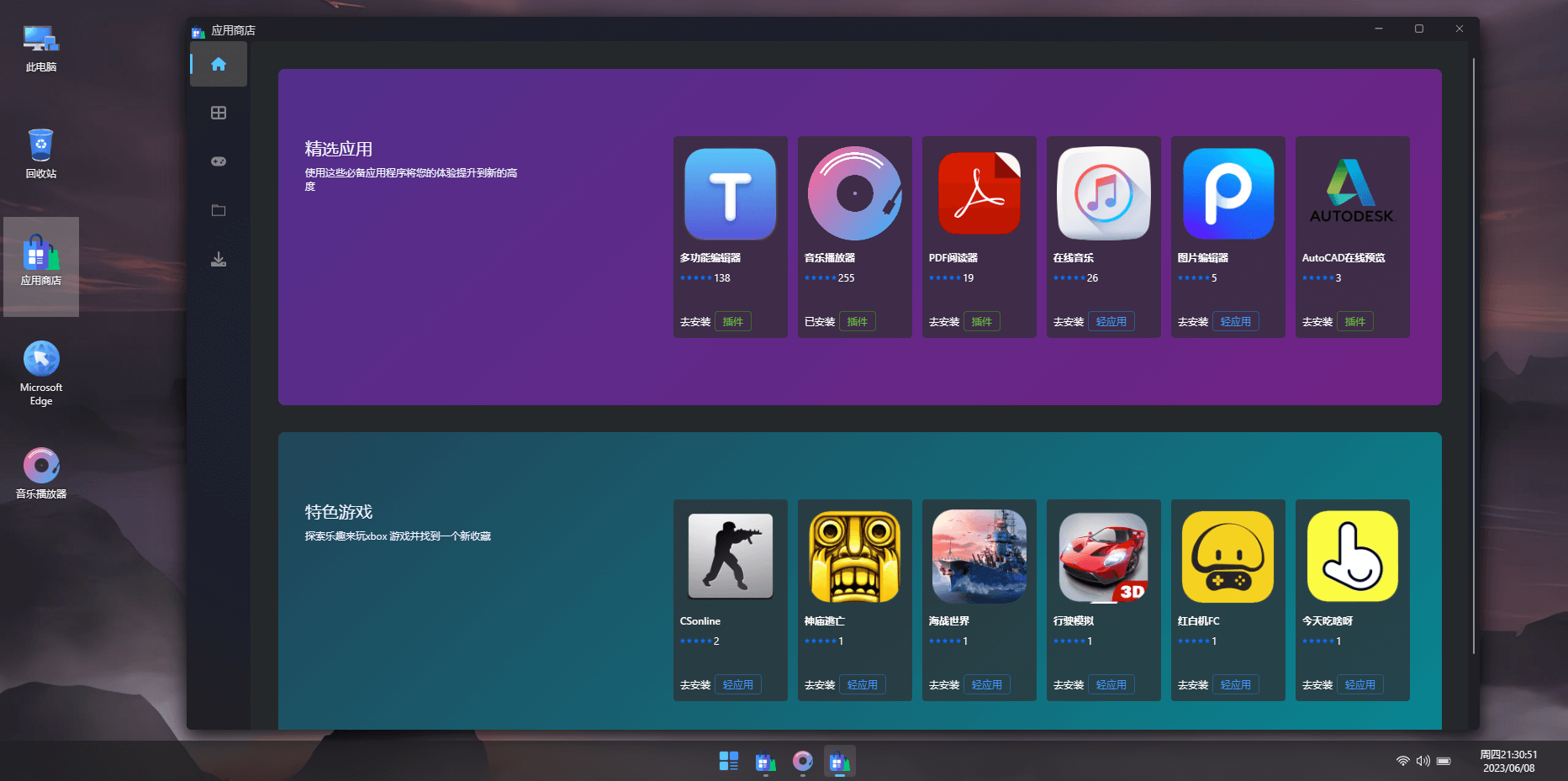
Task: Open the 海战世界 game thumbnail
Action: click(x=979, y=557)
